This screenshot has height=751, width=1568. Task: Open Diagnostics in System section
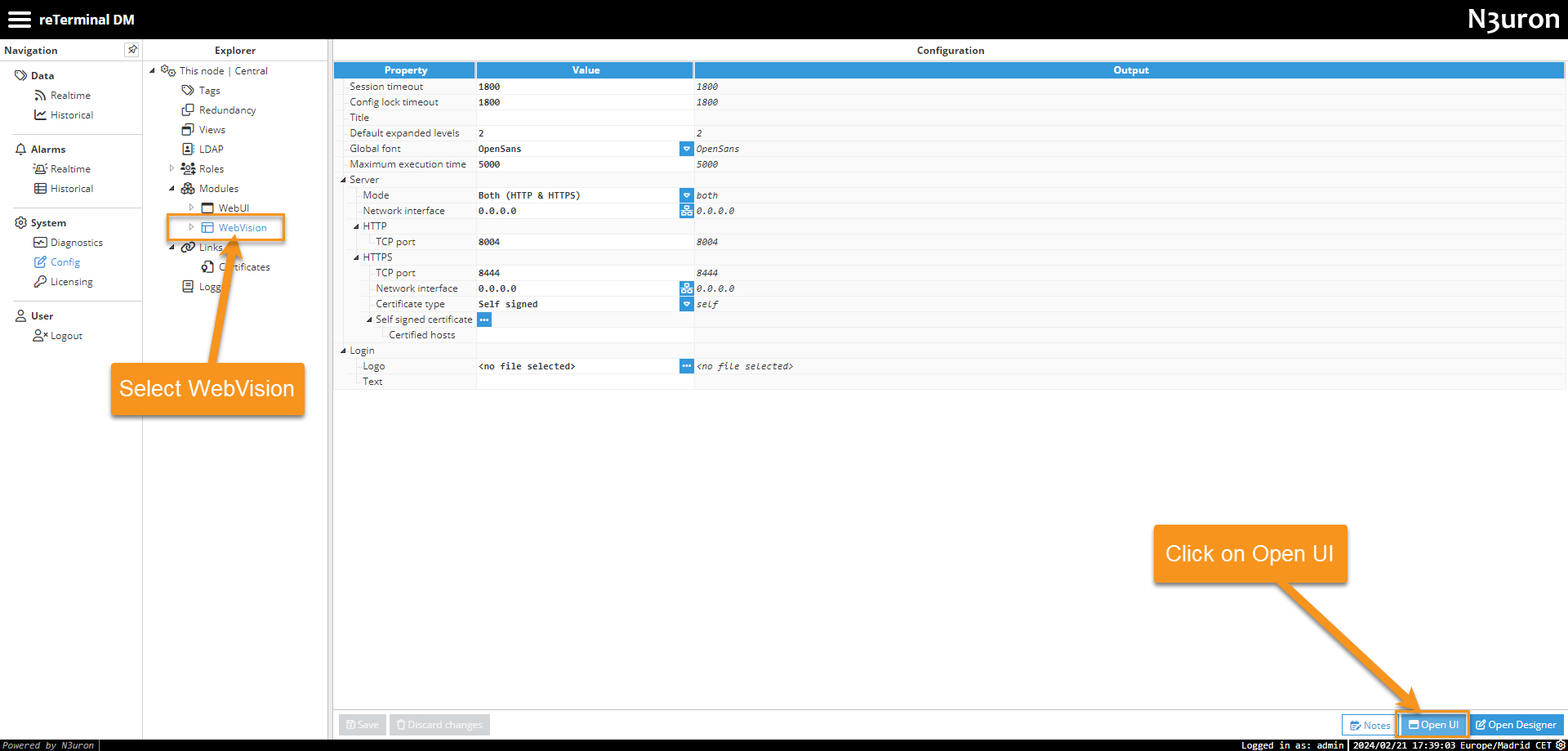[77, 243]
